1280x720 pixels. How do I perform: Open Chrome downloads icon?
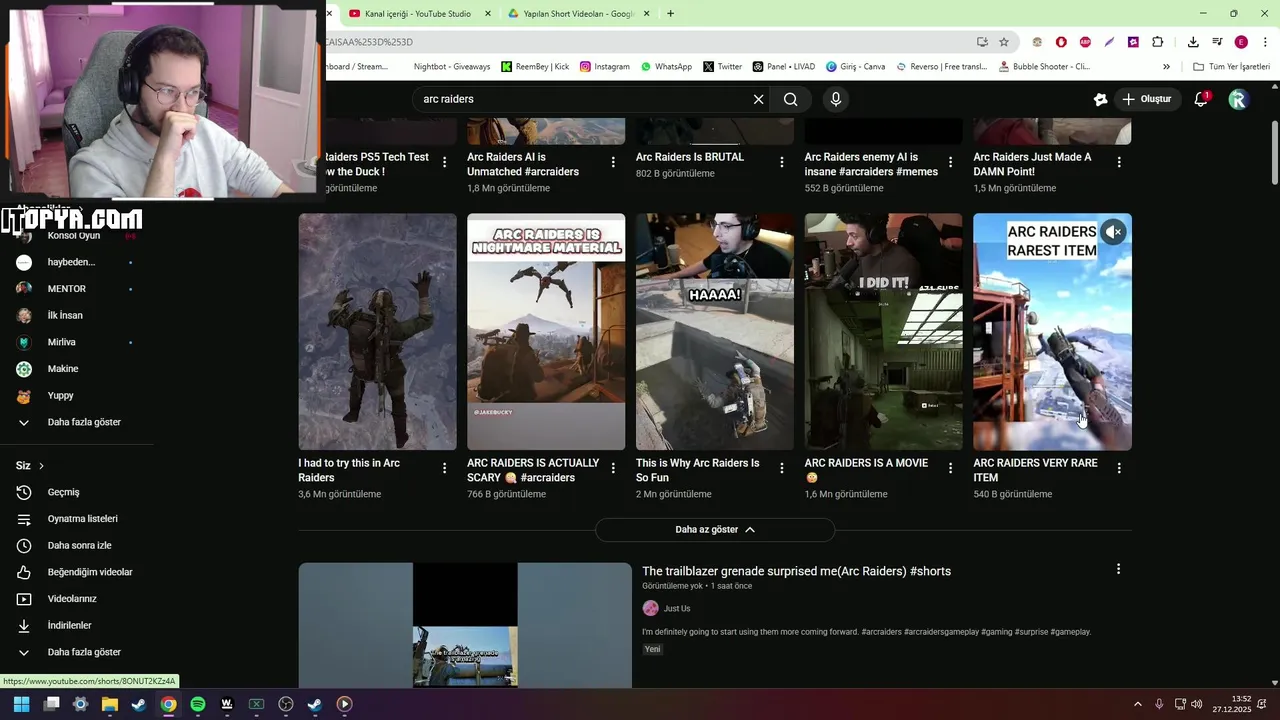coord(1193,42)
